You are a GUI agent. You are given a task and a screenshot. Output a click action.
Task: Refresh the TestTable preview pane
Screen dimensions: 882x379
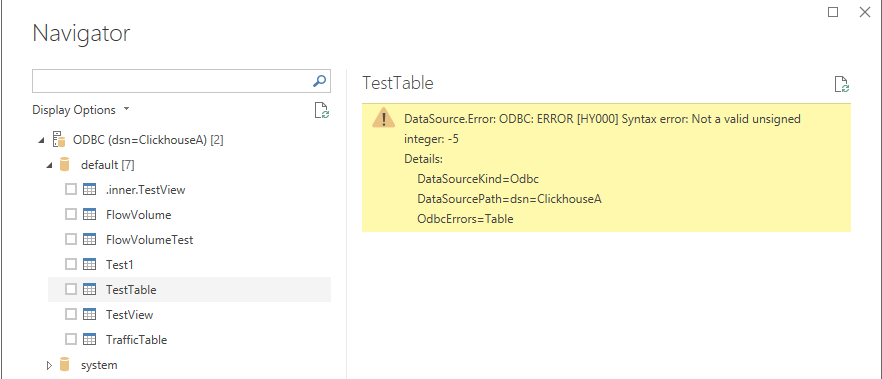coord(842,84)
